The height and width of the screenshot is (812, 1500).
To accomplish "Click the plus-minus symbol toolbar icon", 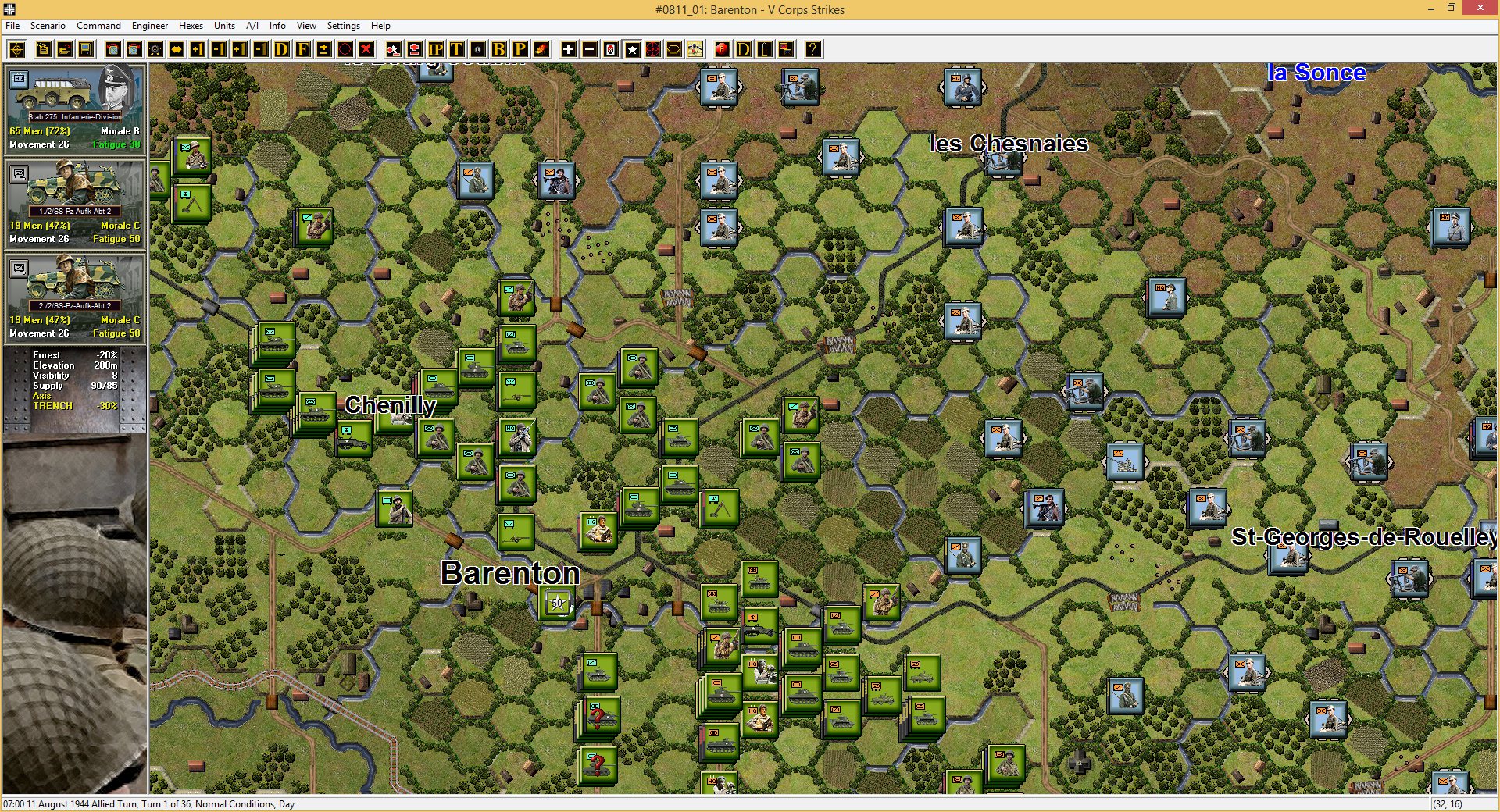I will (323, 49).
